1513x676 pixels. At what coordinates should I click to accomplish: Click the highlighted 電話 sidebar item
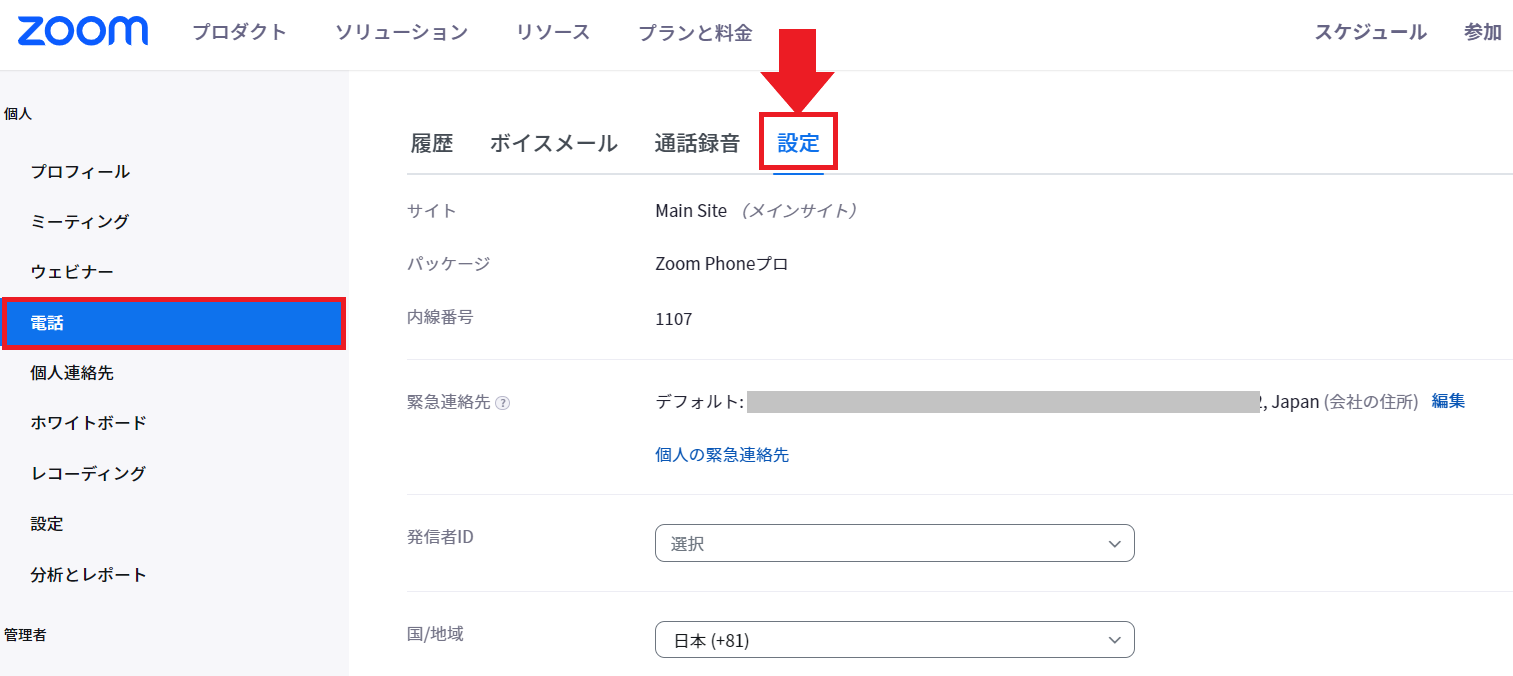tap(174, 323)
